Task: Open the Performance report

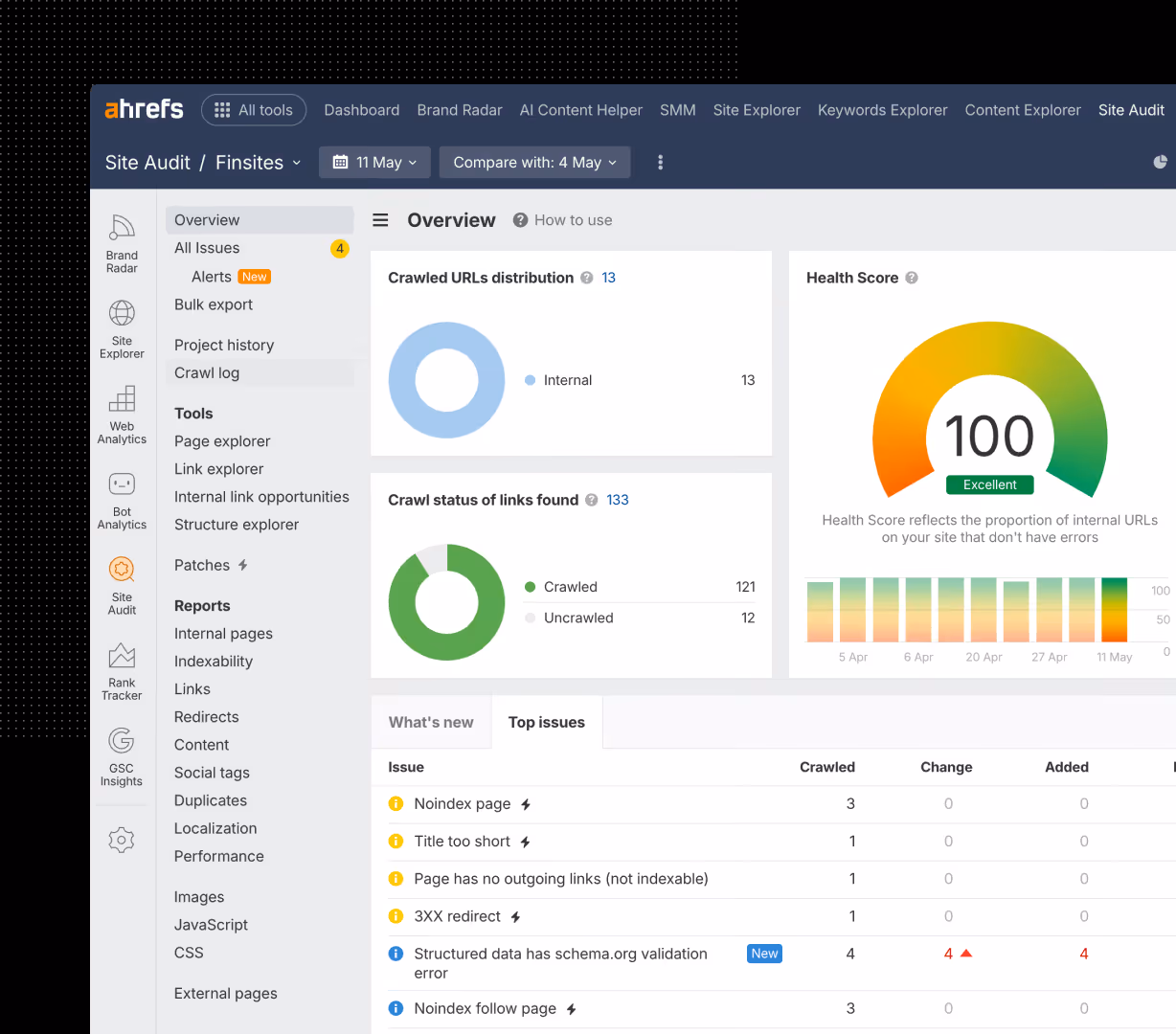Action: pos(219,857)
